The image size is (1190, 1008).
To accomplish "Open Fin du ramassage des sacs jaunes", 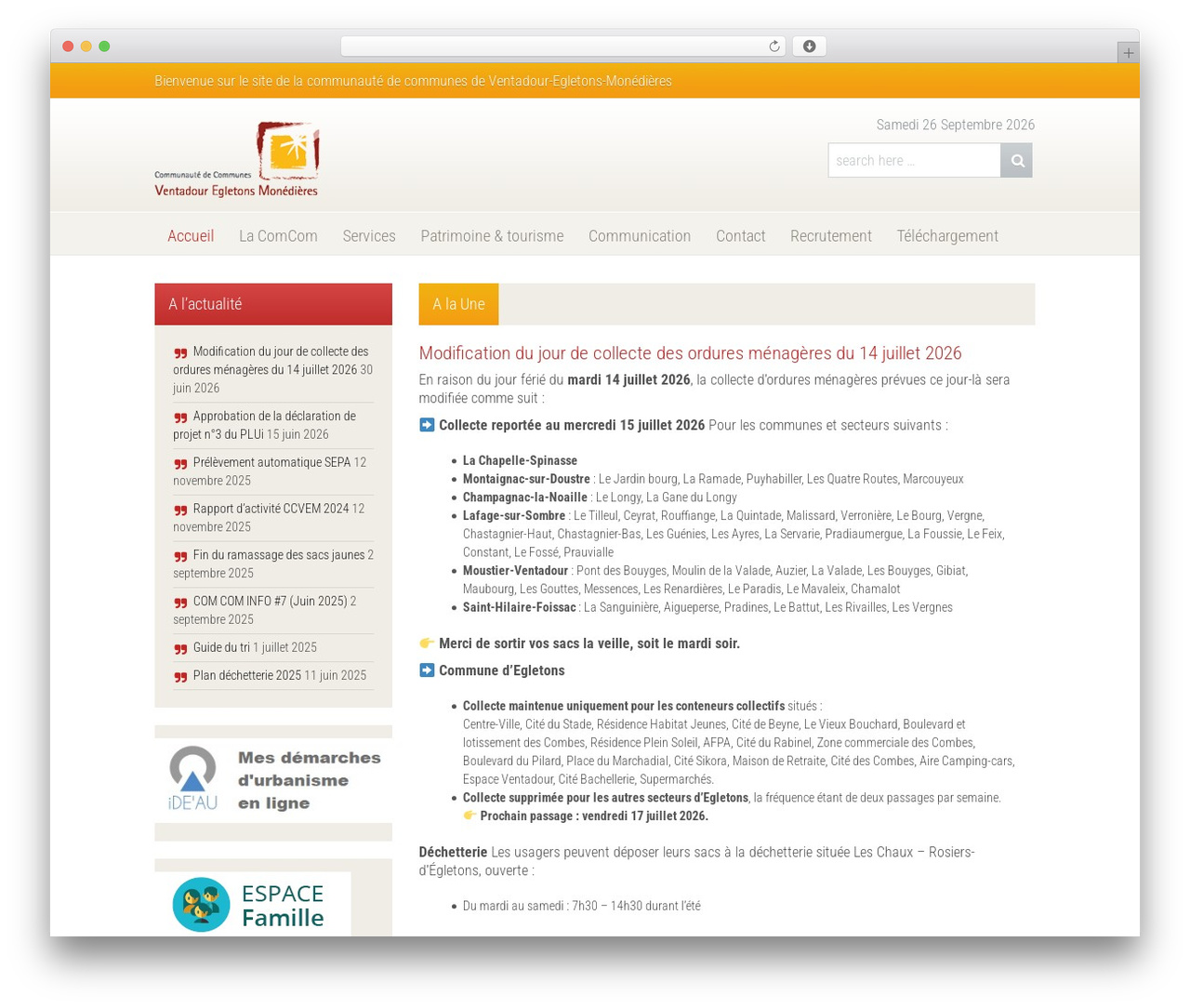I will coord(279,555).
